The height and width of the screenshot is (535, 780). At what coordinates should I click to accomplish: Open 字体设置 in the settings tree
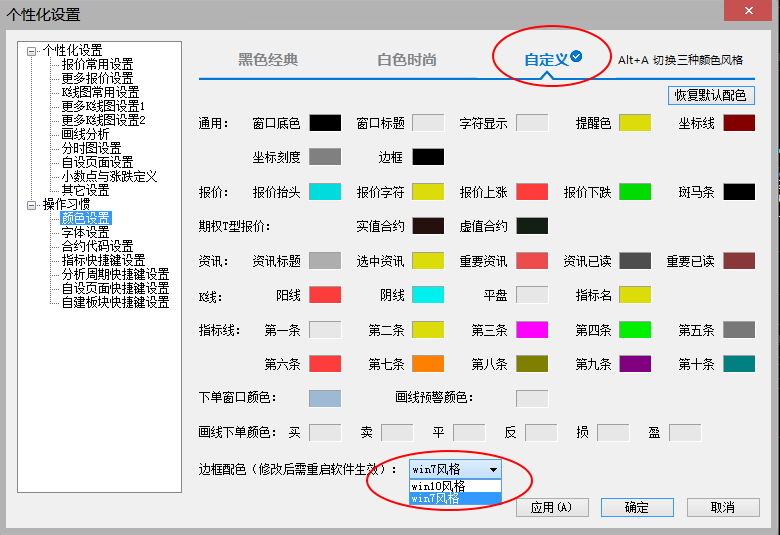click(85, 232)
